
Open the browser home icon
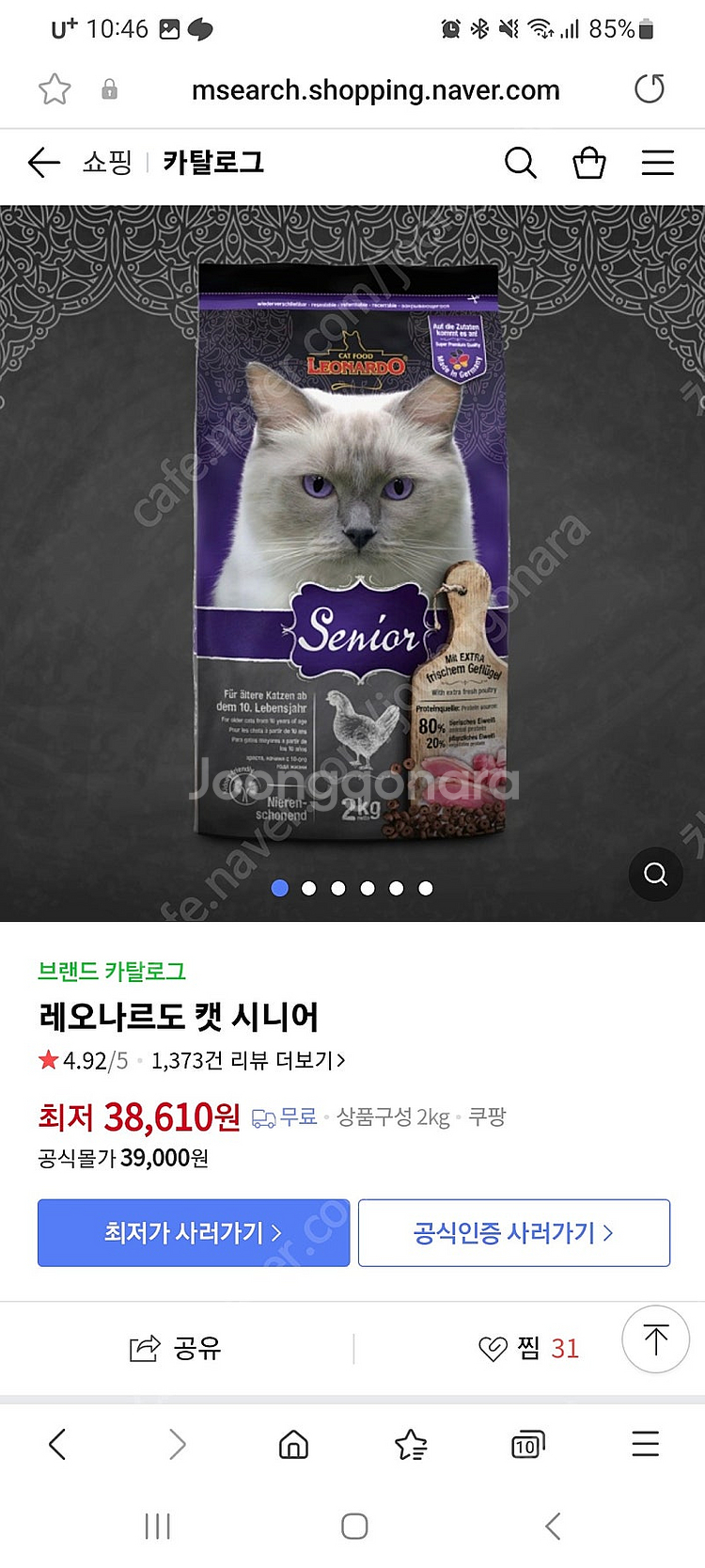pyautogui.click(x=294, y=1444)
